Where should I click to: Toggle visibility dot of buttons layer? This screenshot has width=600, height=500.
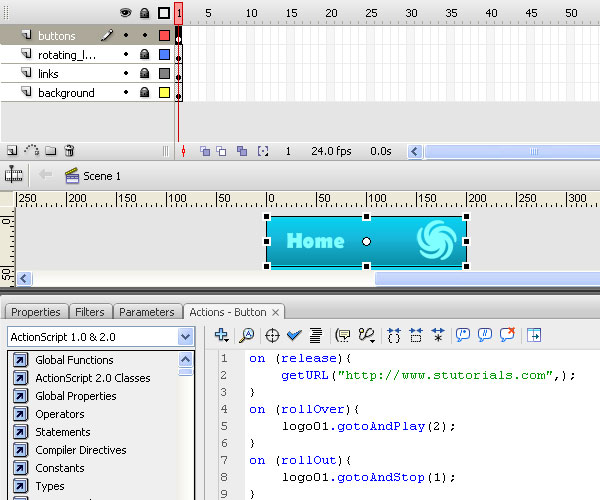126,35
